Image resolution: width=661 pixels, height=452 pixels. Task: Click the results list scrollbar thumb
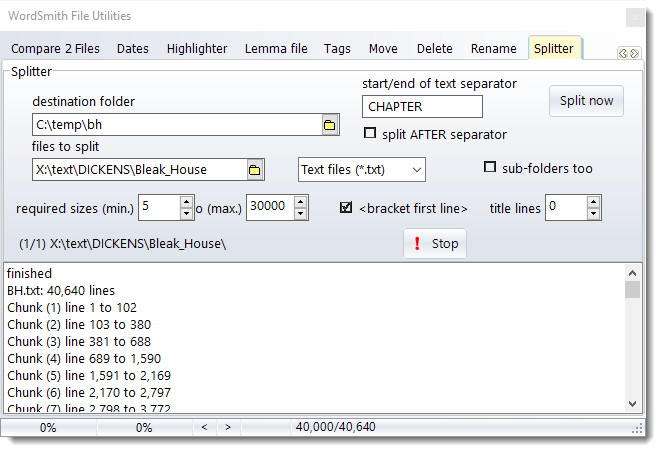[x=632, y=290]
